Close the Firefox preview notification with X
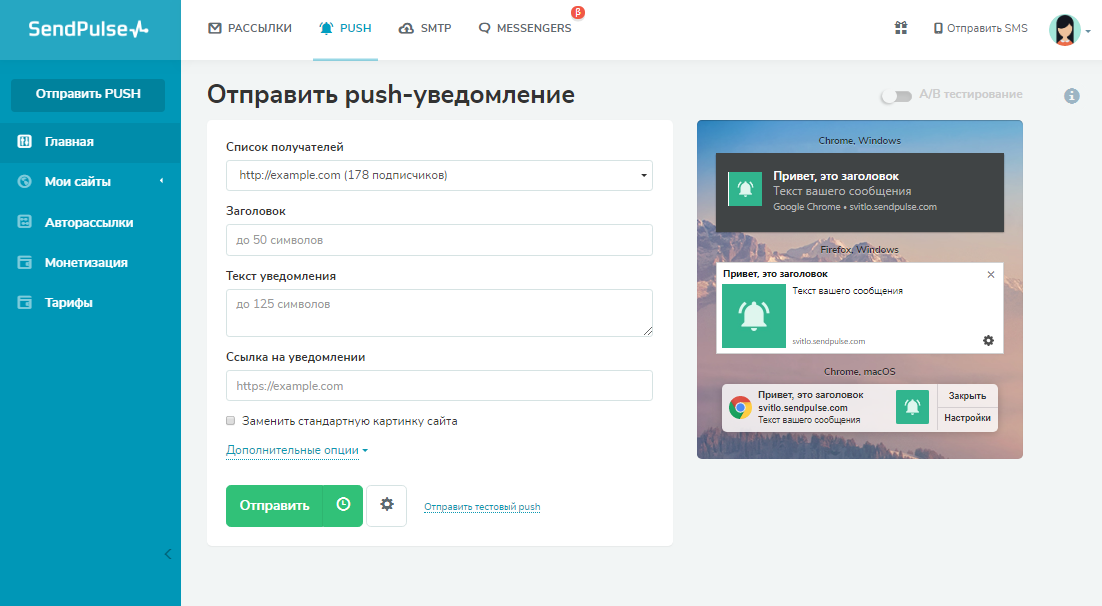Image resolution: width=1102 pixels, height=606 pixels. pyautogui.click(x=990, y=274)
